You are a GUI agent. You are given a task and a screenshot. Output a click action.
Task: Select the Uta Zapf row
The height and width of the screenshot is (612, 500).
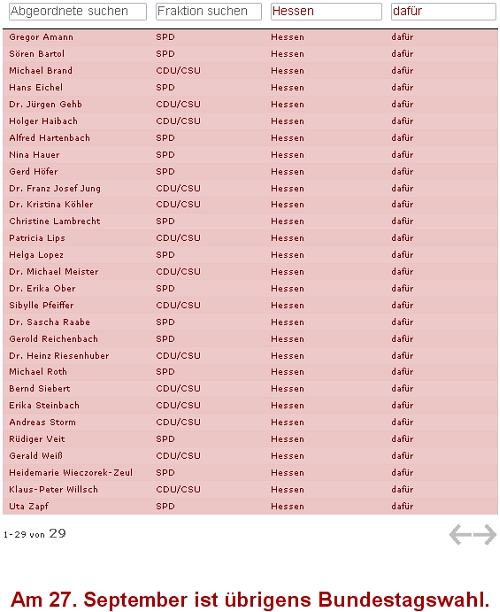click(x=250, y=506)
